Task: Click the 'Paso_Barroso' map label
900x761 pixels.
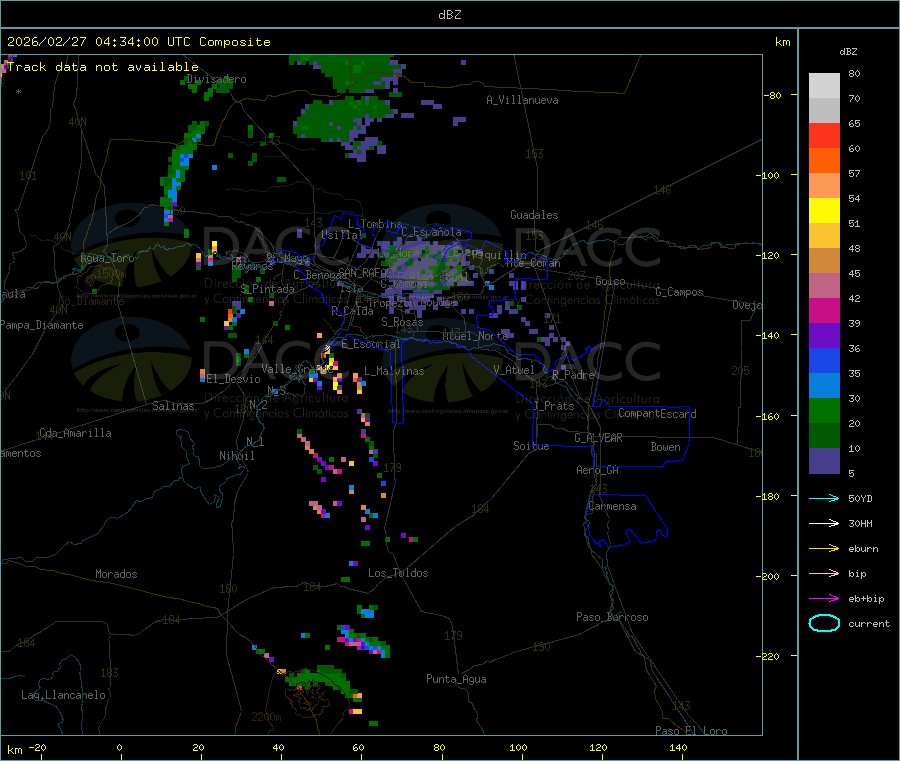Action: pyautogui.click(x=612, y=617)
